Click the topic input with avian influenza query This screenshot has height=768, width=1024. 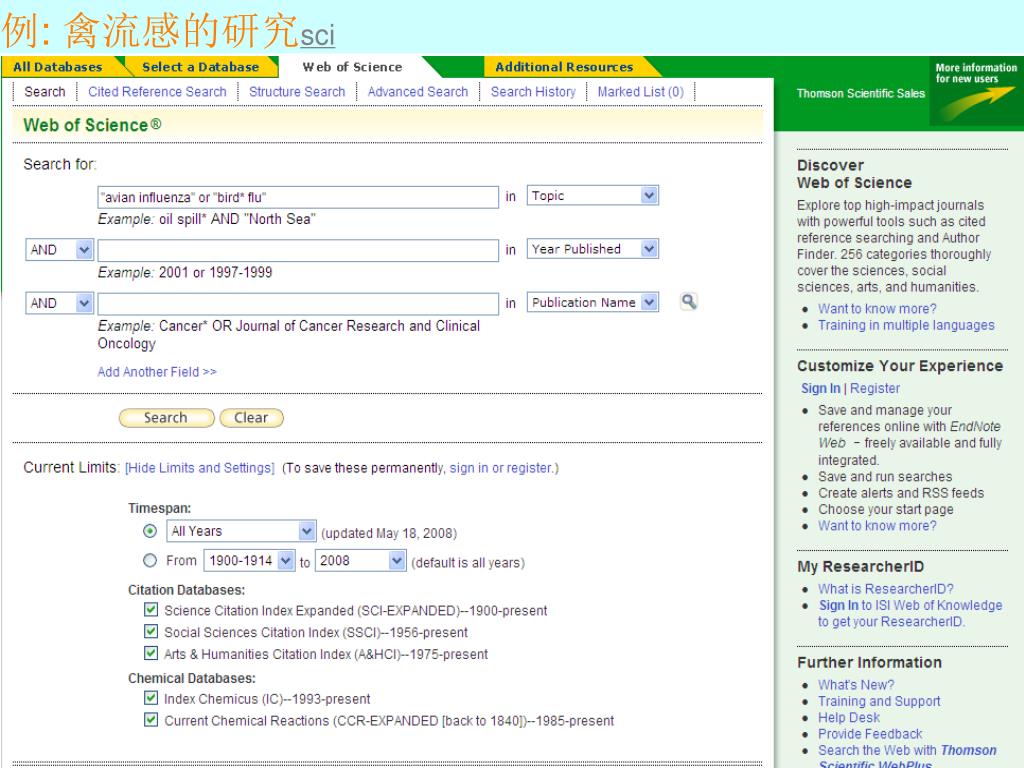298,197
